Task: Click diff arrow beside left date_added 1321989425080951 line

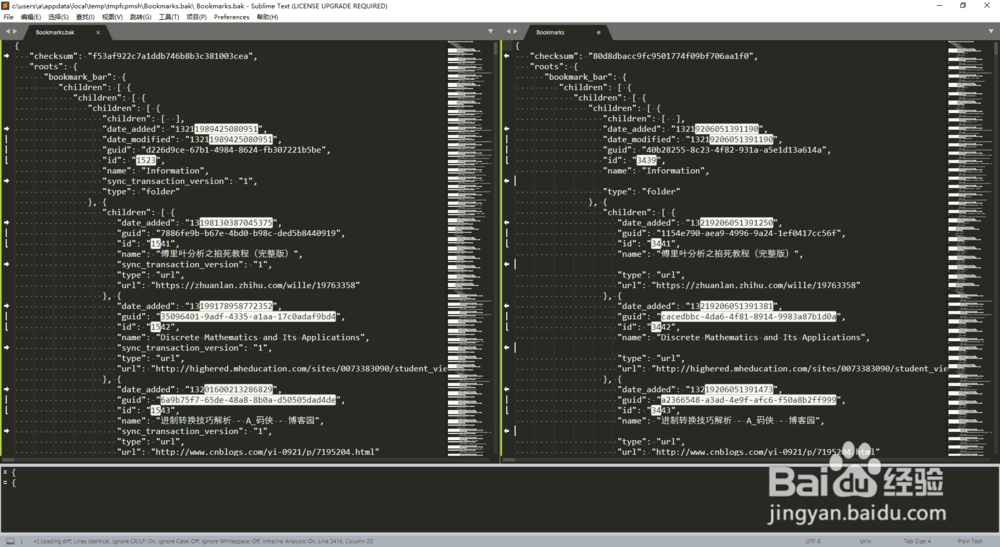Action: click(6, 129)
